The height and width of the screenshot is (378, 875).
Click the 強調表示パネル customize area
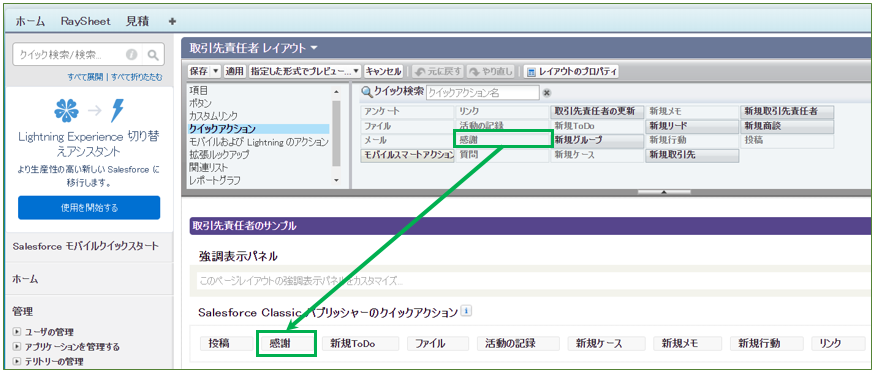click(533, 281)
